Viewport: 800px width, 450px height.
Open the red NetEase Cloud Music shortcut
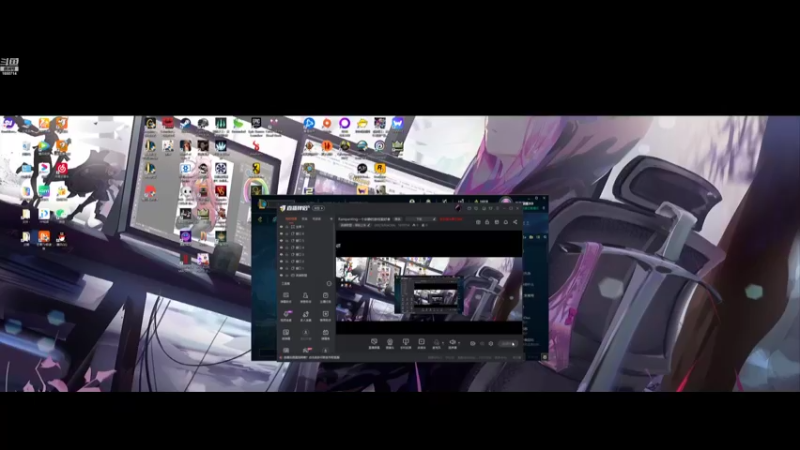click(x=62, y=168)
